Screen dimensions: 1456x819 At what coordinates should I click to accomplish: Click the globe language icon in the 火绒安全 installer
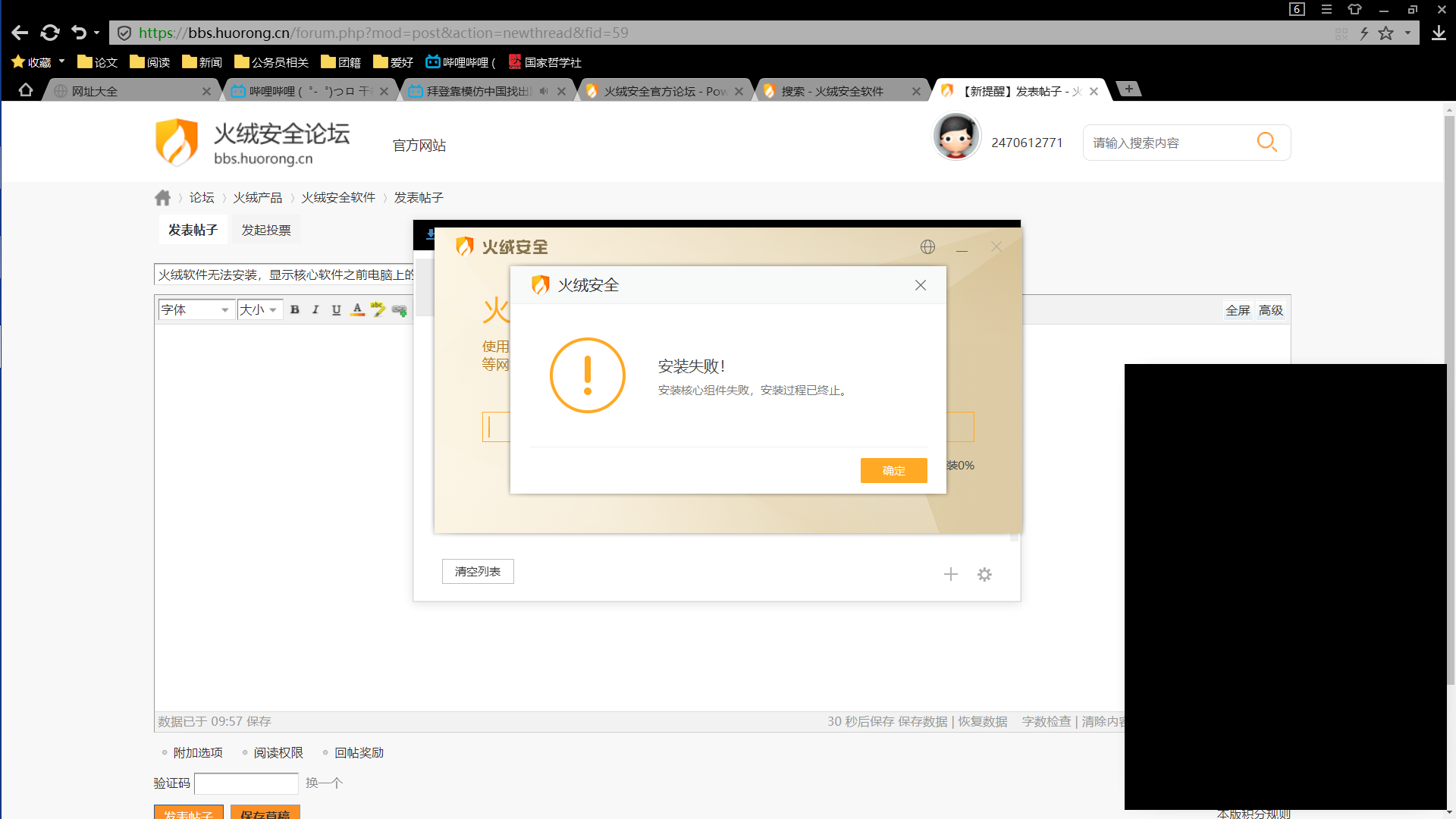click(x=927, y=246)
